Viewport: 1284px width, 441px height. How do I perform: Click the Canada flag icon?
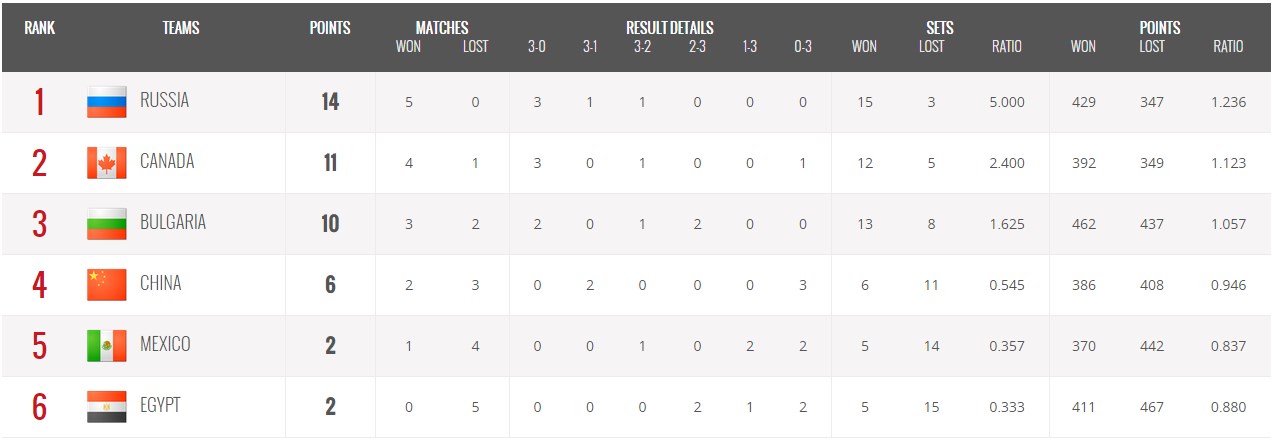coord(107,163)
